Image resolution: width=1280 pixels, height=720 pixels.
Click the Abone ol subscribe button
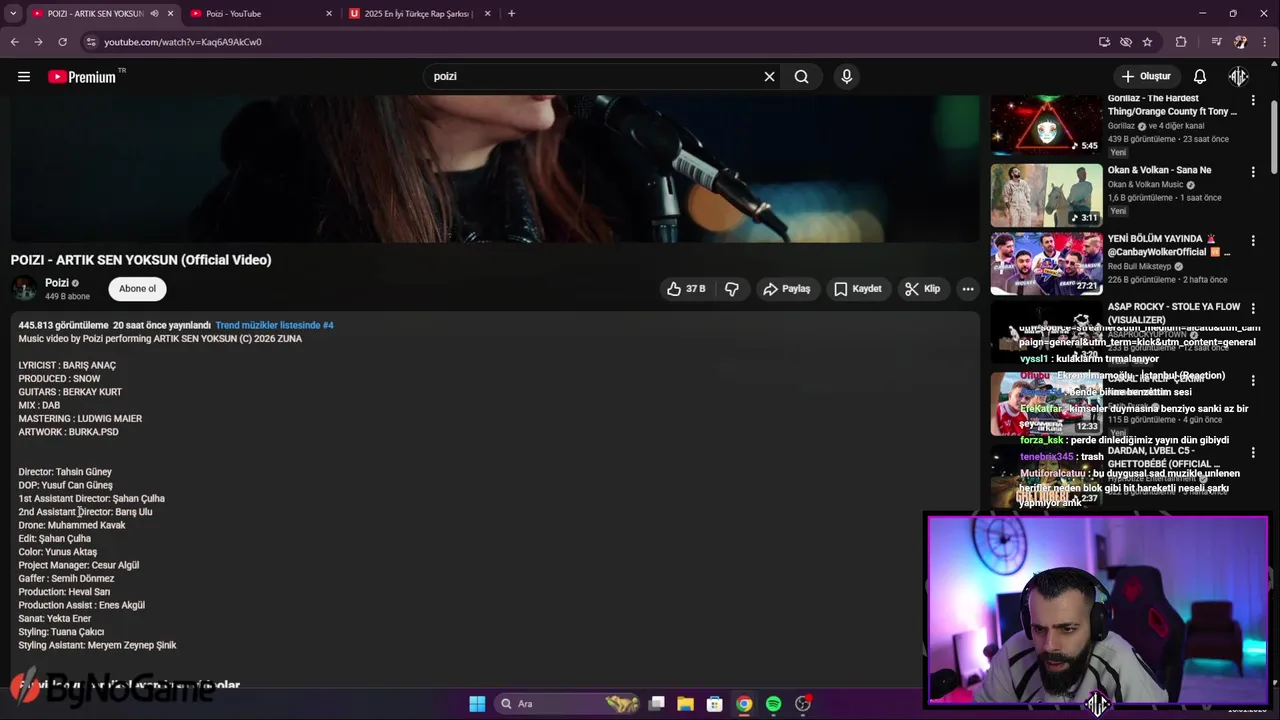[x=137, y=289]
